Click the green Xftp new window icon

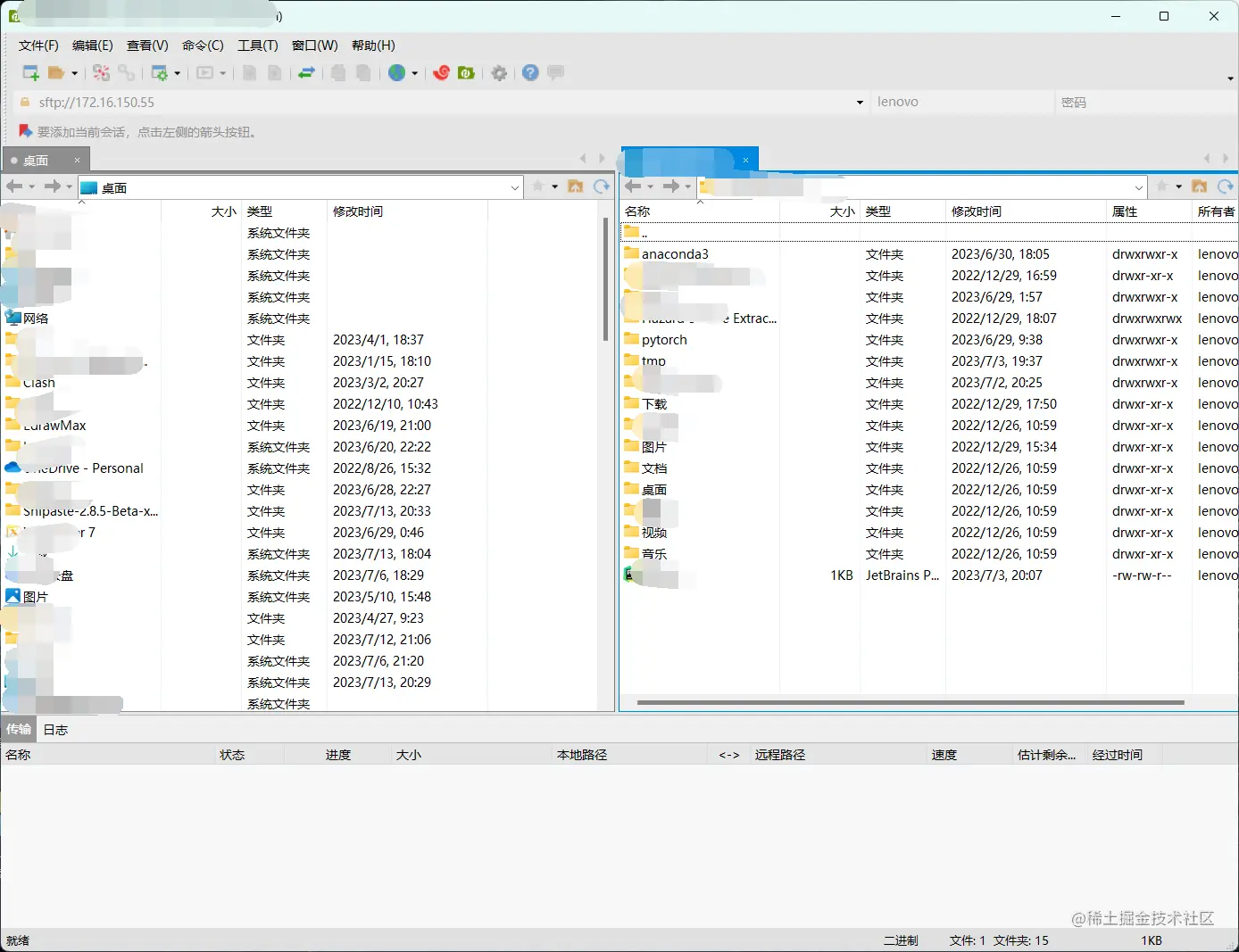pyautogui.click(x=466, y=73)
